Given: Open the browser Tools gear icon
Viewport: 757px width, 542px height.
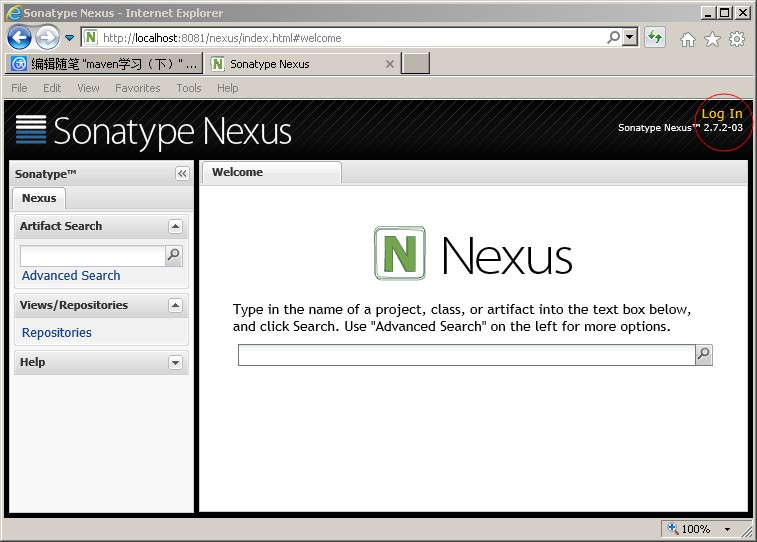Looking at the screenshot, I should tap(737, 39).
